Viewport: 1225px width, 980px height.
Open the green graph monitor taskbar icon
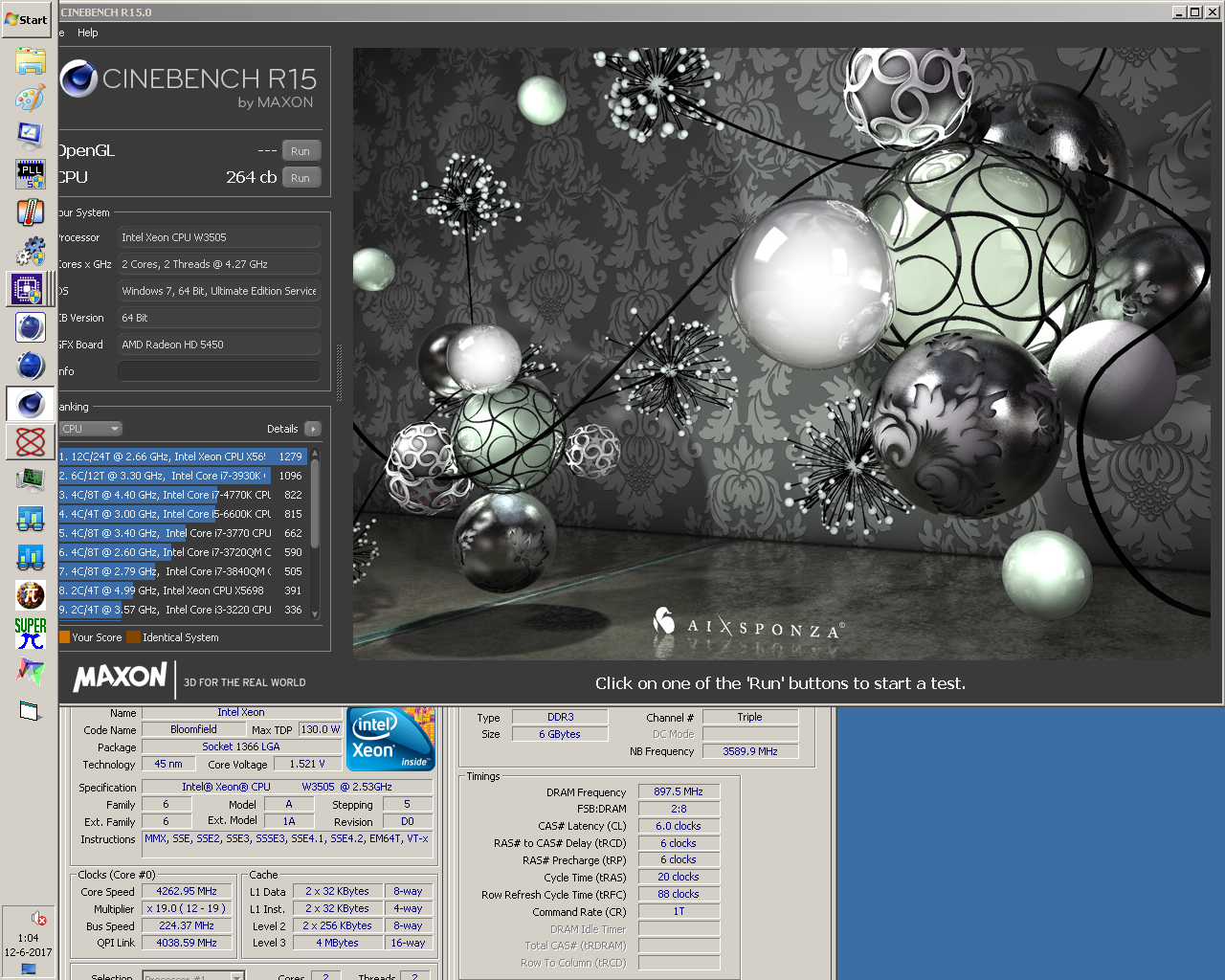(x=30, y=479)
